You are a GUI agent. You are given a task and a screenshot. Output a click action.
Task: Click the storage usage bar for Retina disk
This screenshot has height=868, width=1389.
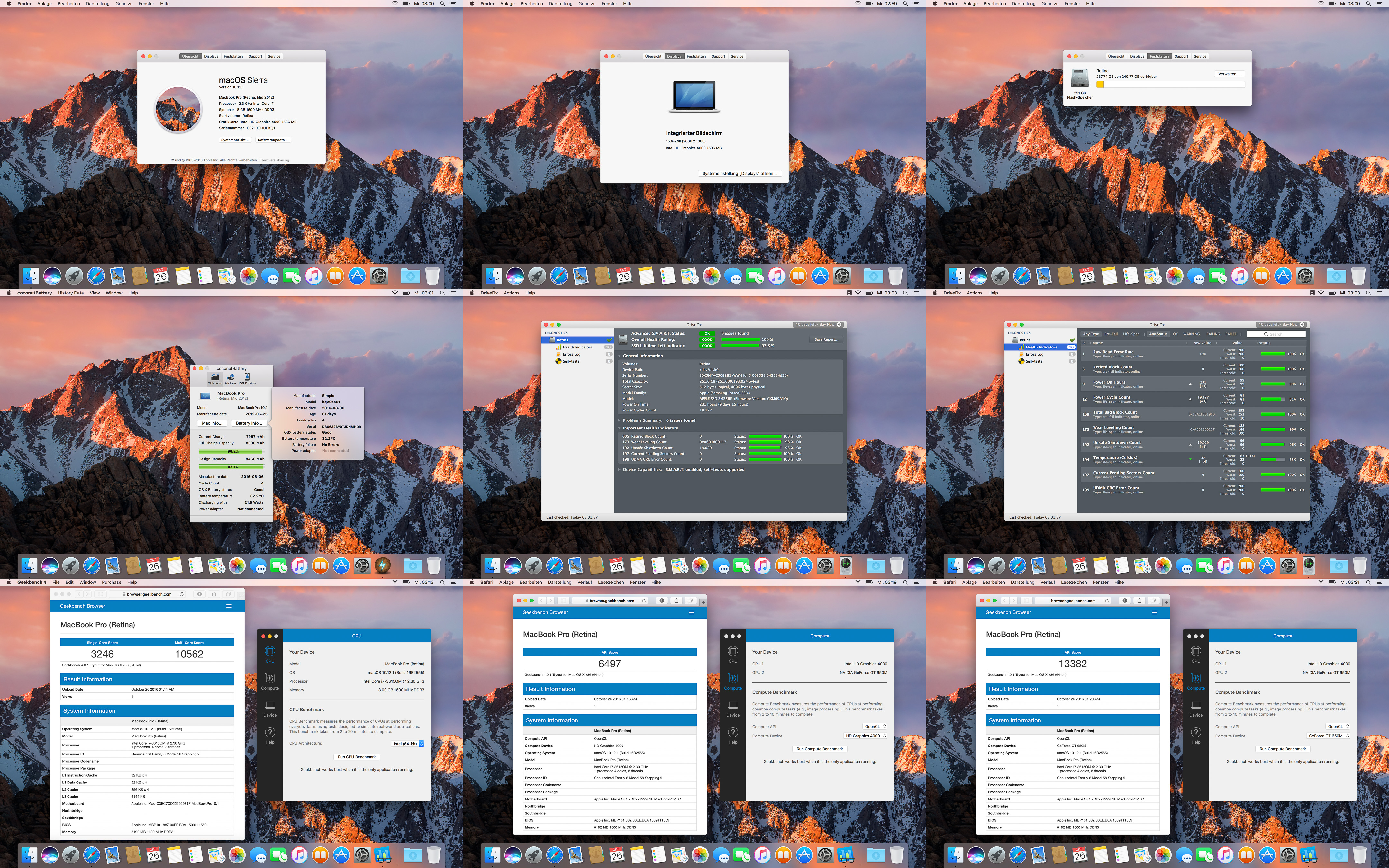[1170, 84]
